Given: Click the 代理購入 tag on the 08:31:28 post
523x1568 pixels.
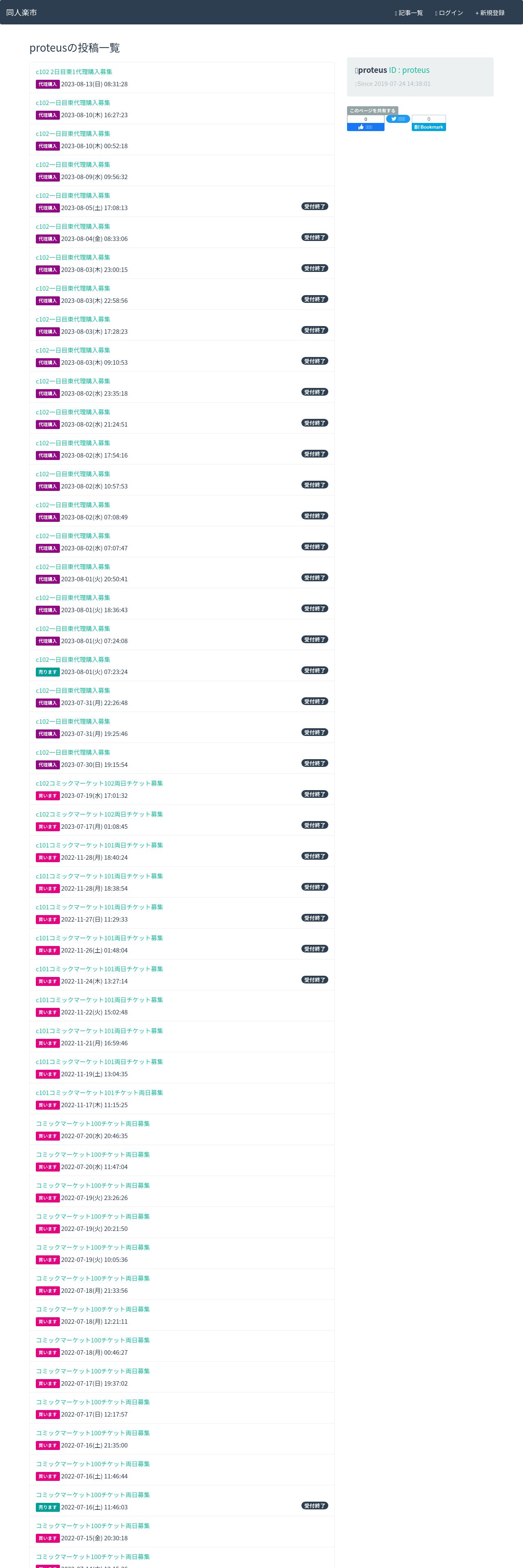Looking at the screenshot, I should pos(48,85).
